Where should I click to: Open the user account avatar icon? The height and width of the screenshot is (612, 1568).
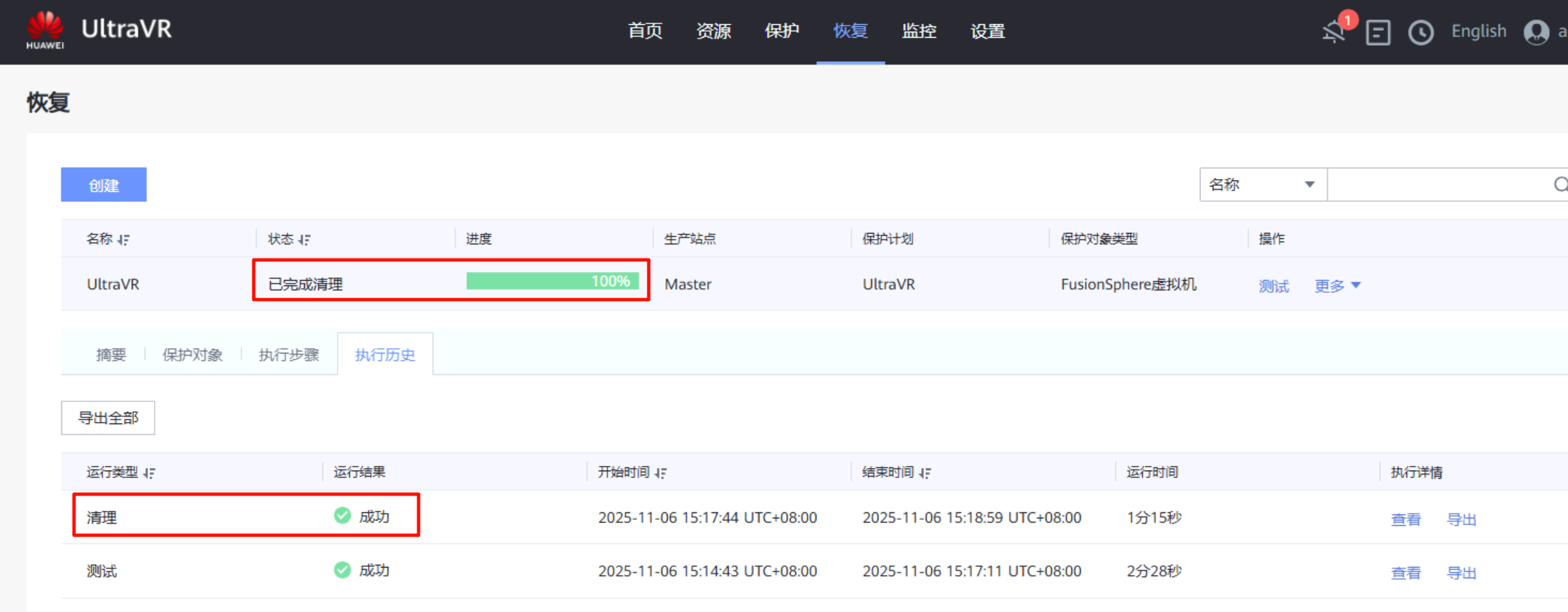pyautogui.click(x=1536, y=32)
